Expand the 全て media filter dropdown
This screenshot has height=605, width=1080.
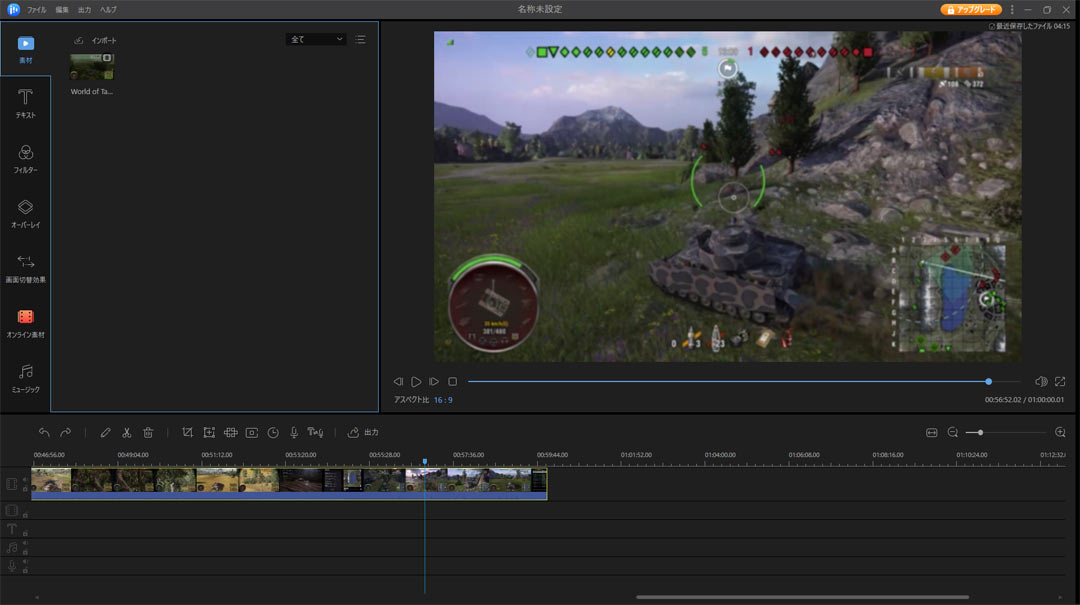click(x=315, y=39)
